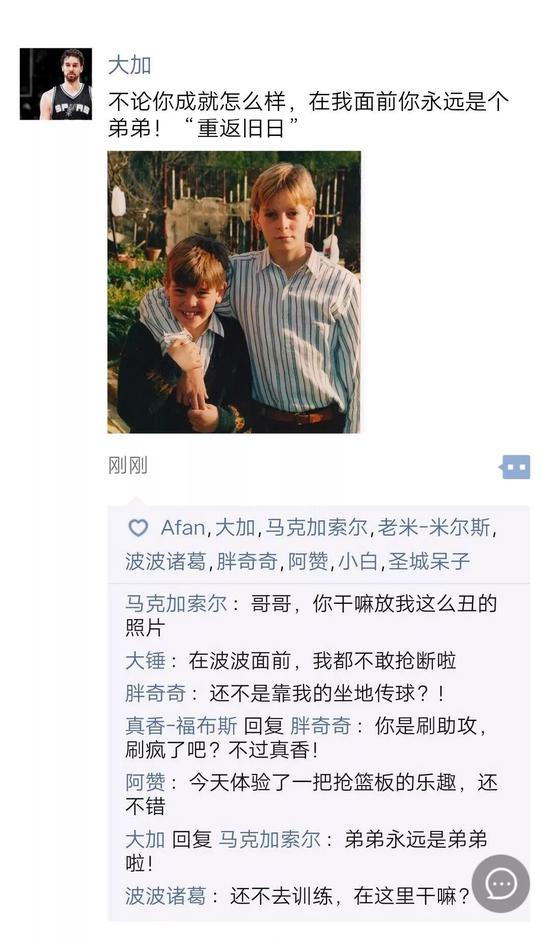Tap commenter name 真香-福布斯

click(x=181, y=725)
